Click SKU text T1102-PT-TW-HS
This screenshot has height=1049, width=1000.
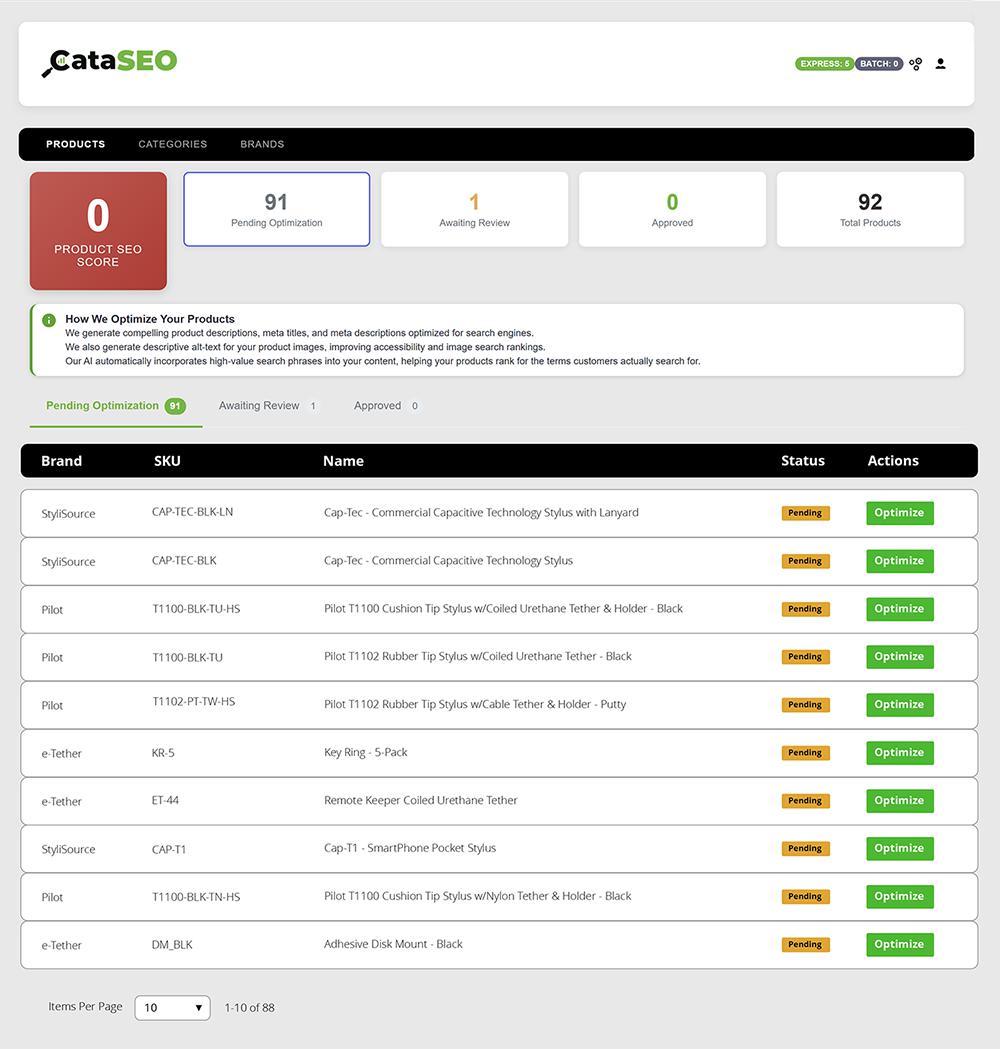pos(194,702)
